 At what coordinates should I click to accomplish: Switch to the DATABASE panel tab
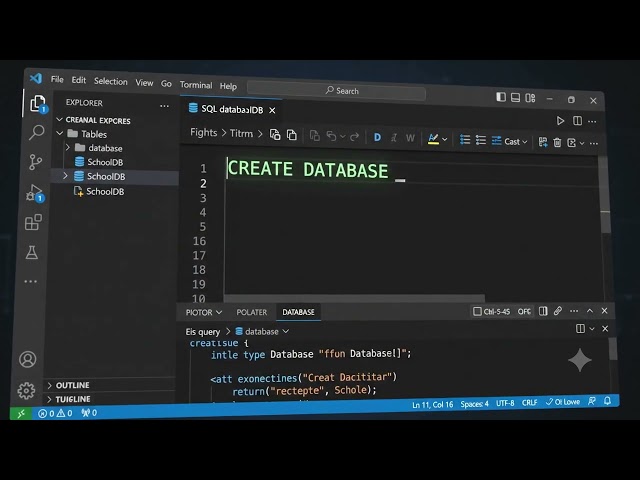[298, 312]
